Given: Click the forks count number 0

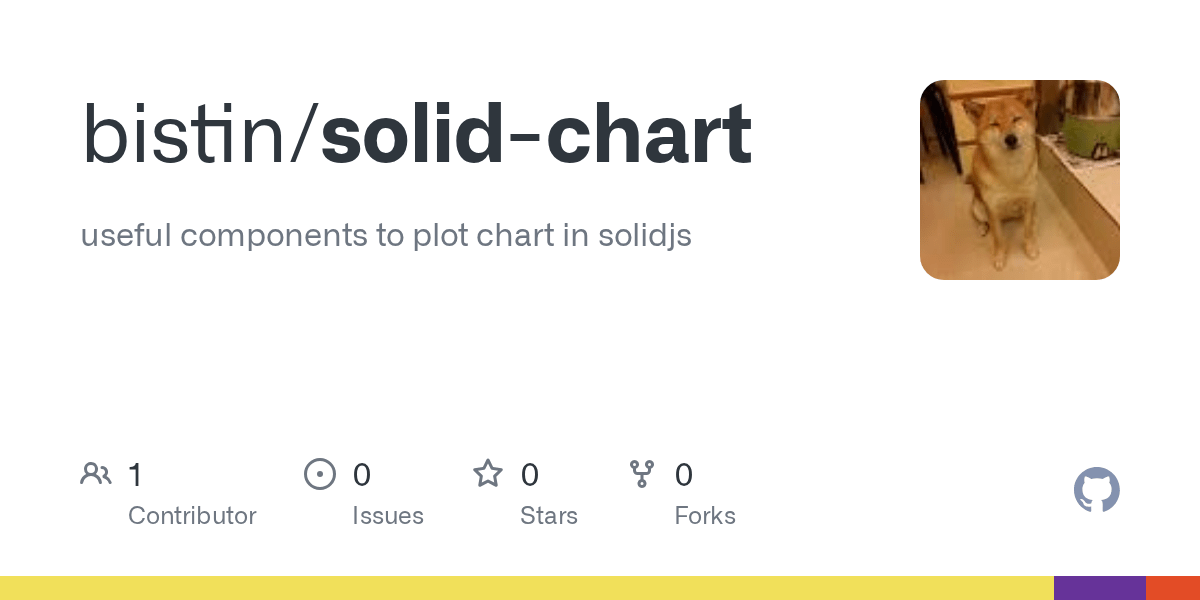Looking at the screenshot, I should coord(684,475).
